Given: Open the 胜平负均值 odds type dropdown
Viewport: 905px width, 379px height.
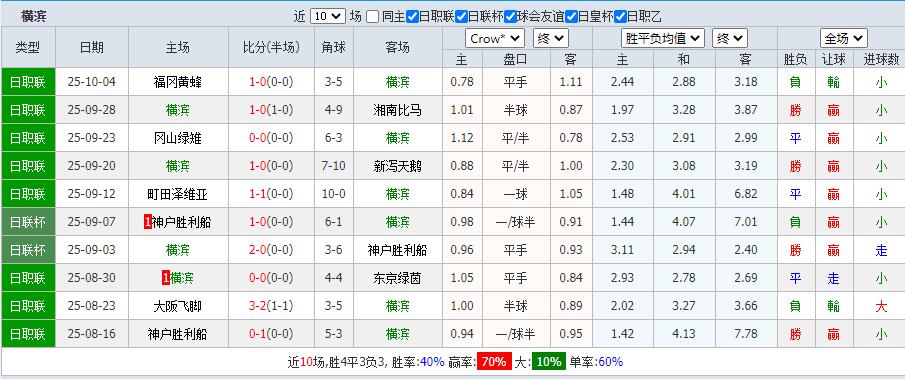Looking at the screenshot, I should coord(663,39).
